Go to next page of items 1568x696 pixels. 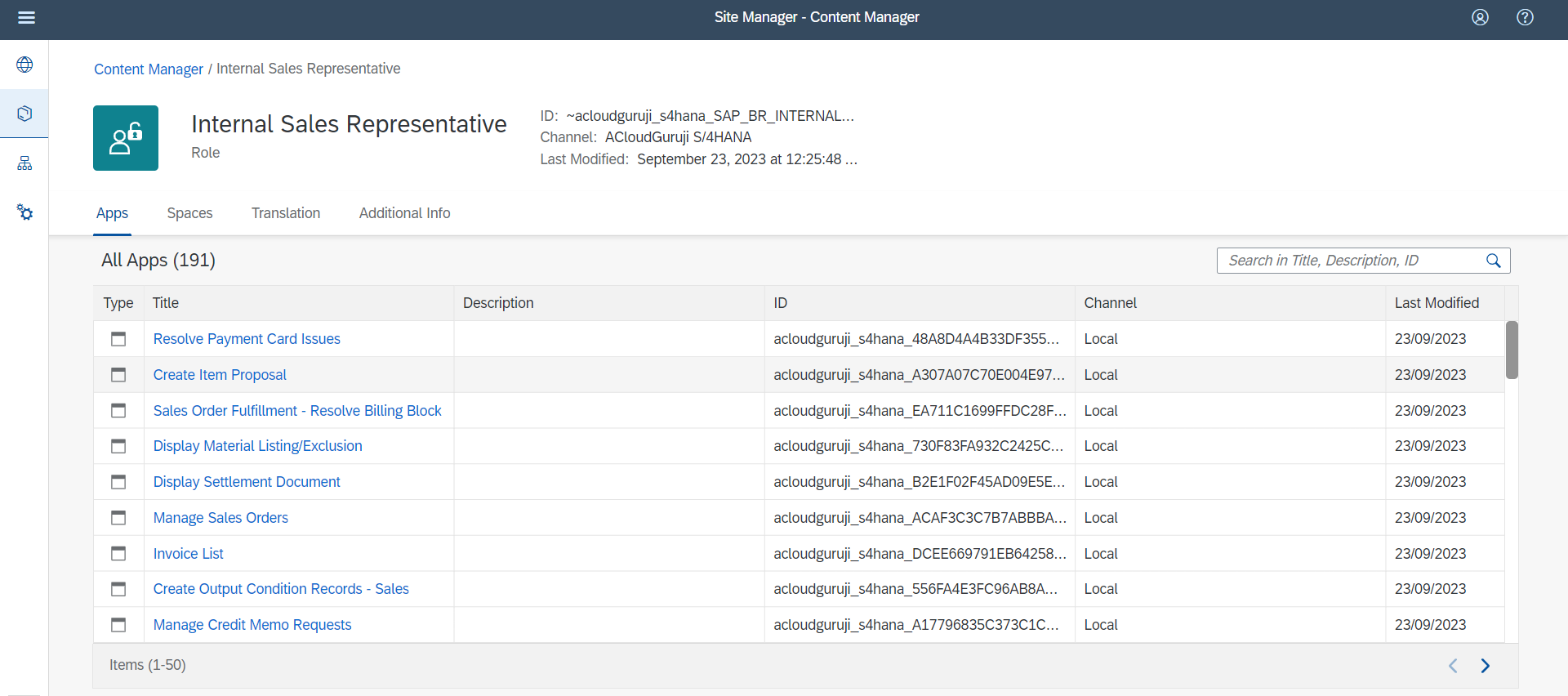pos(1485,666)
